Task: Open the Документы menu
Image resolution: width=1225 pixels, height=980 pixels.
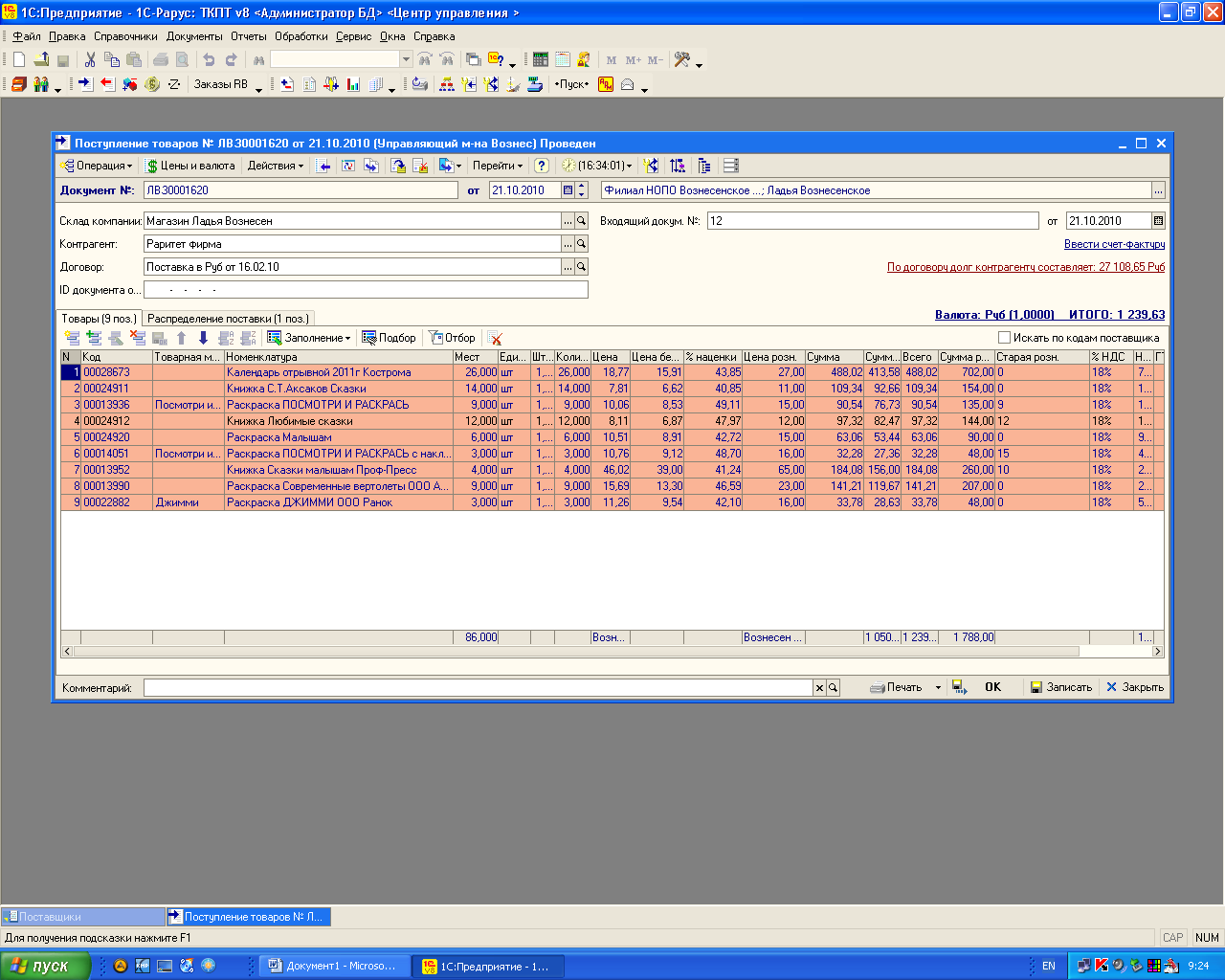Action: 194,36
